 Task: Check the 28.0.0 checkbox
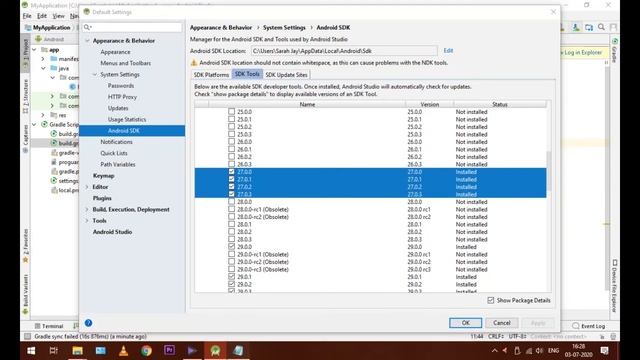coord(231,202)
